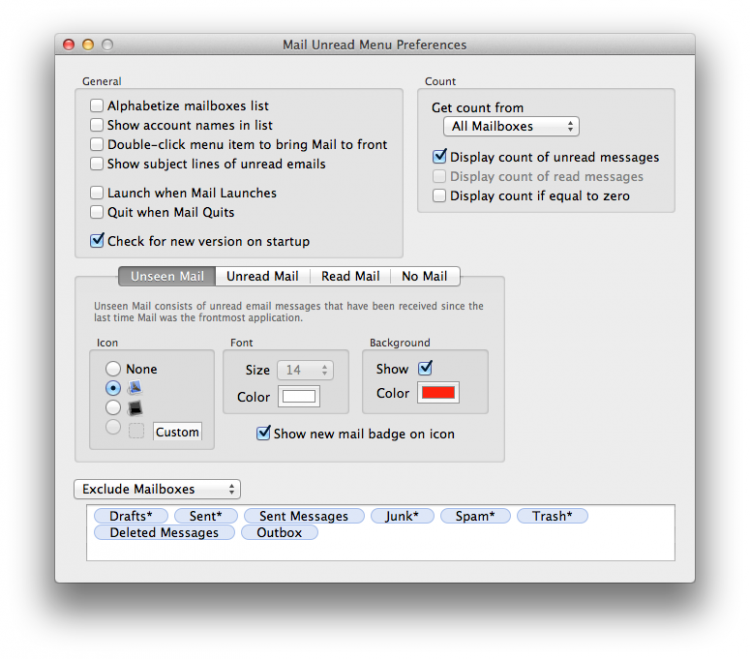The height and width of the screenshot is (659, 750).
Task: Select the Sent Messages token
Action: tap(304, 516)
